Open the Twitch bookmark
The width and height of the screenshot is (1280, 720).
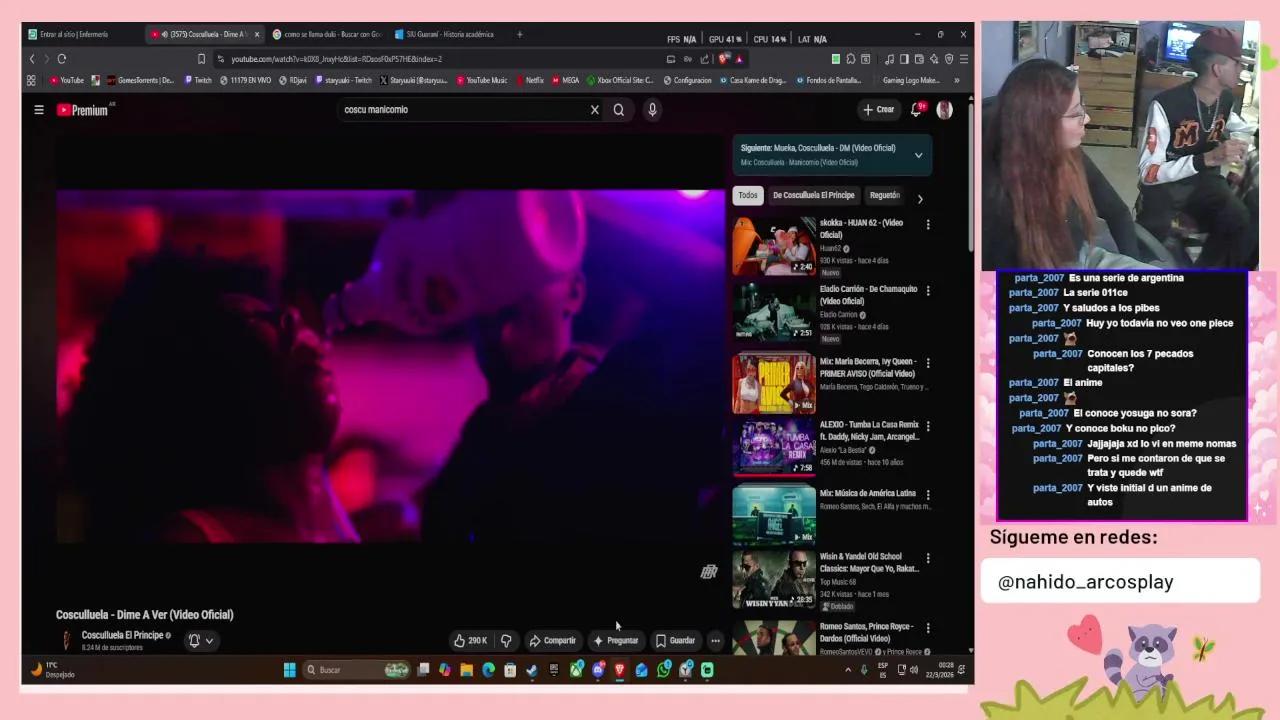[198, 81]
